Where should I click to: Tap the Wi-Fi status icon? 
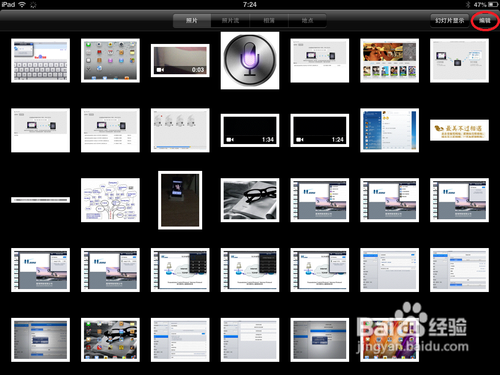pyautogui.click(x=22, y=4)
